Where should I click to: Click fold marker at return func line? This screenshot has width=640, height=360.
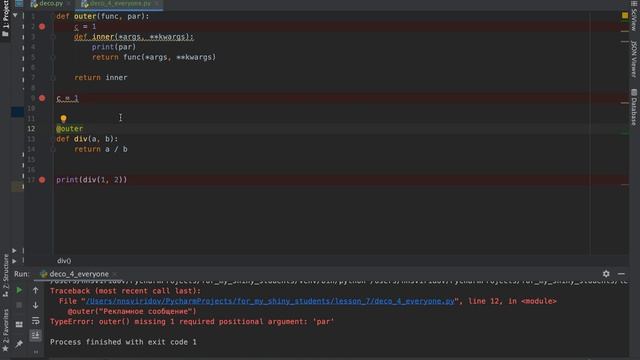coord(53,57)
